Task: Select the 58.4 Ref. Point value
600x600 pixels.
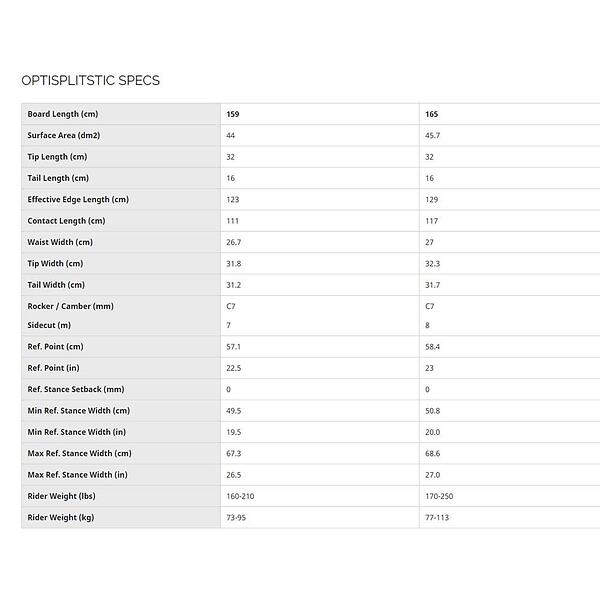Action: (432, 347)
